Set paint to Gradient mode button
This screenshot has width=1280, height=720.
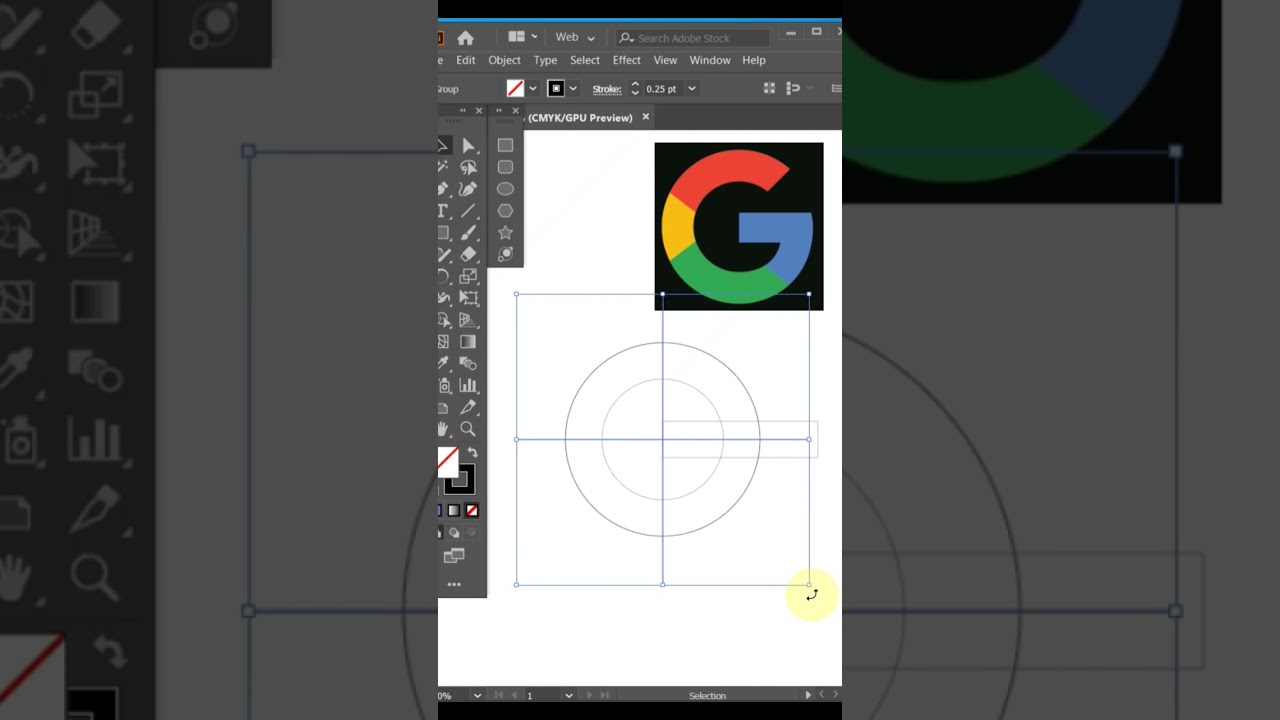click(x=454, y=511)
